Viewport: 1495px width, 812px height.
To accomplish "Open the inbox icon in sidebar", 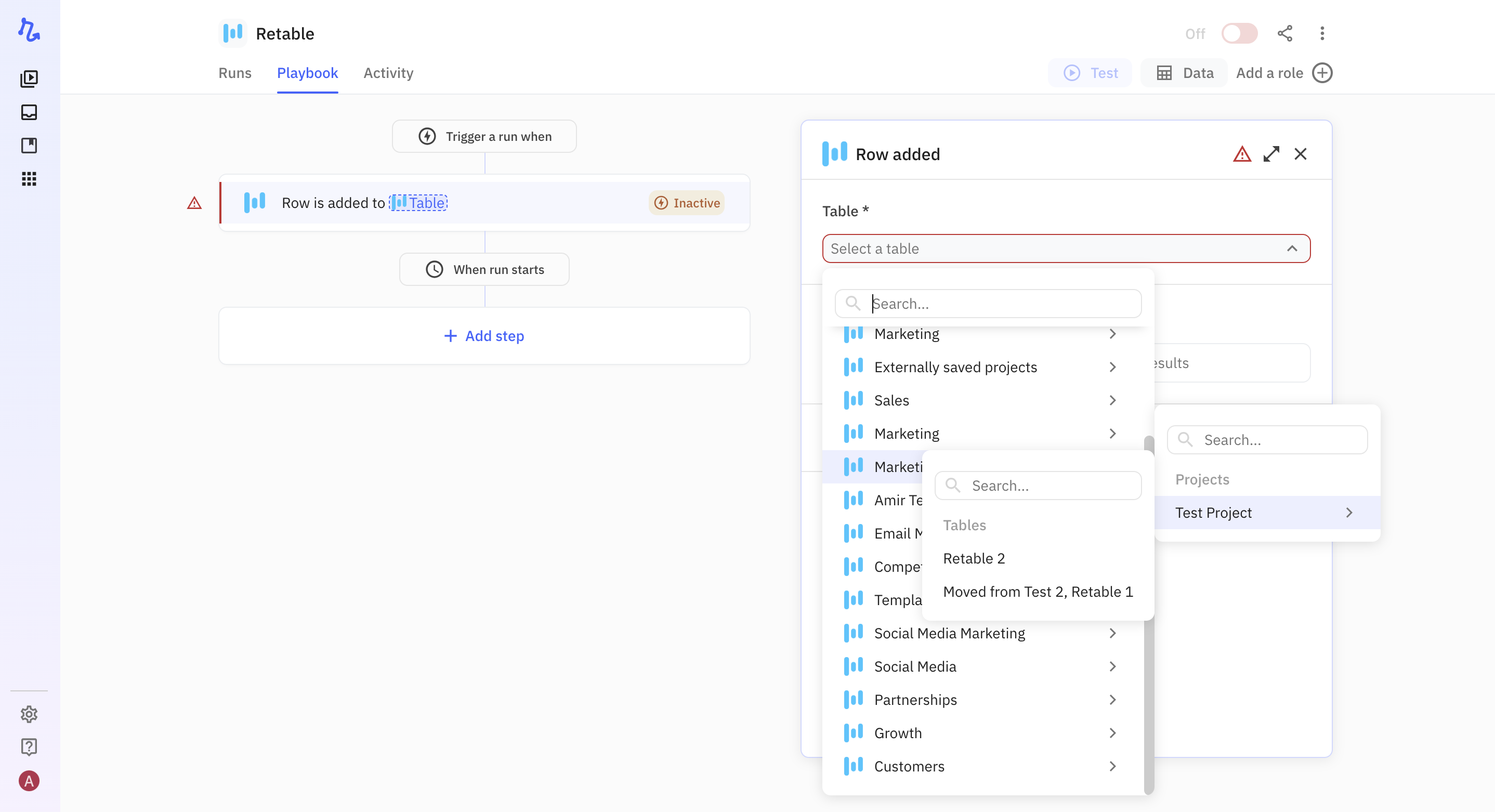I will (x=29, y=112).
